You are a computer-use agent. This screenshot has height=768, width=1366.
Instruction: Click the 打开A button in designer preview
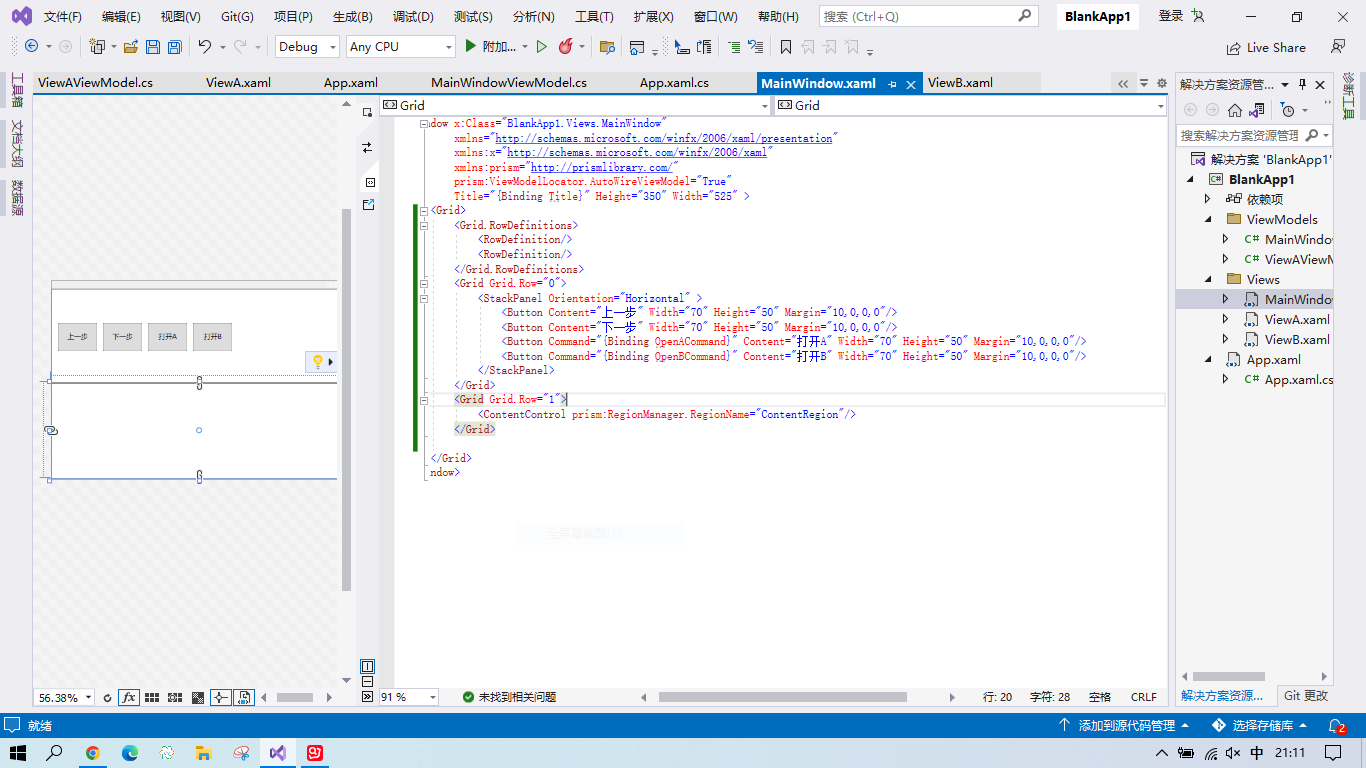click(167, 337)
